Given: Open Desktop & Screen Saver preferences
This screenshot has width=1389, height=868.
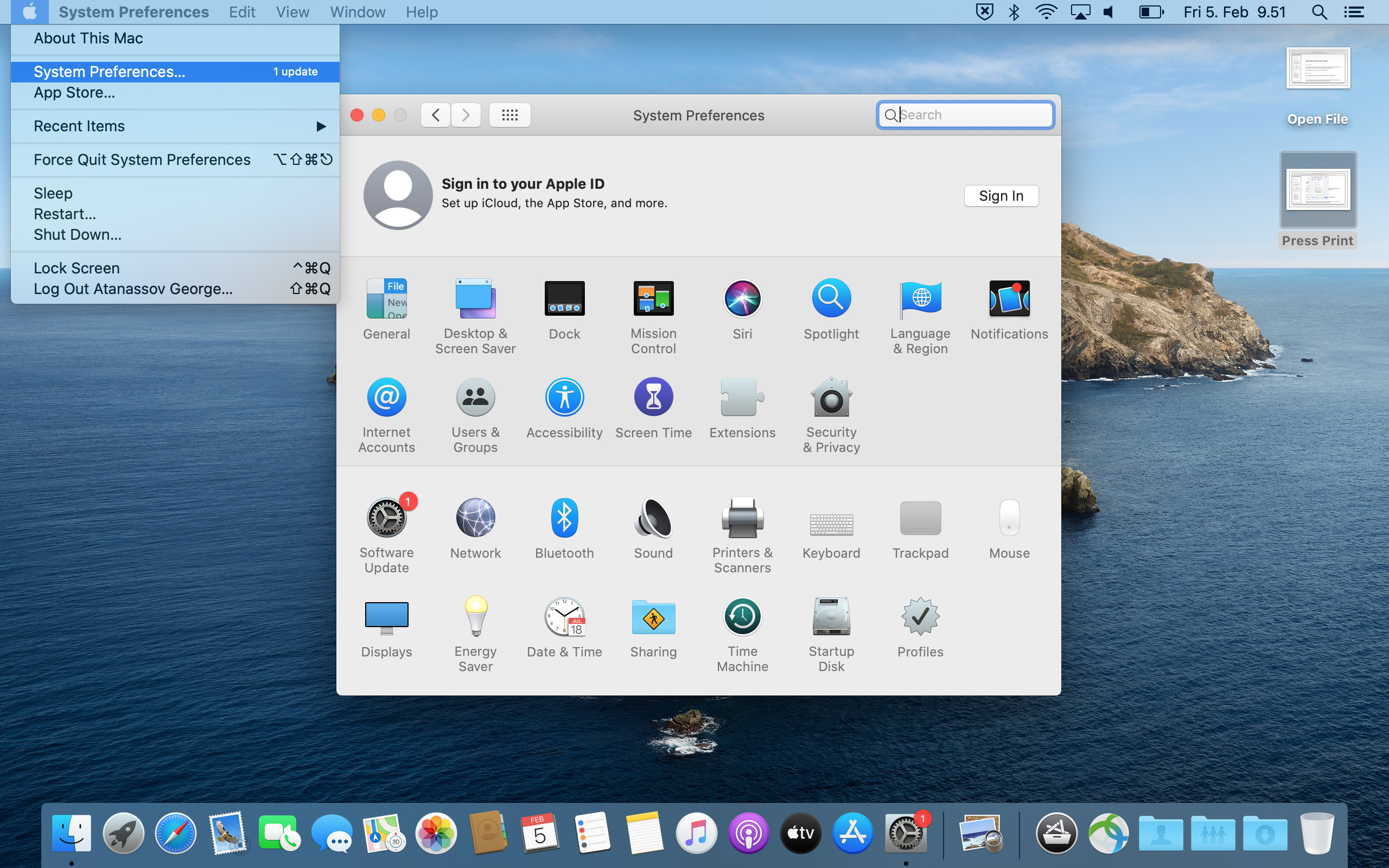Looking at the screenshot, I should tap(475, 316).
